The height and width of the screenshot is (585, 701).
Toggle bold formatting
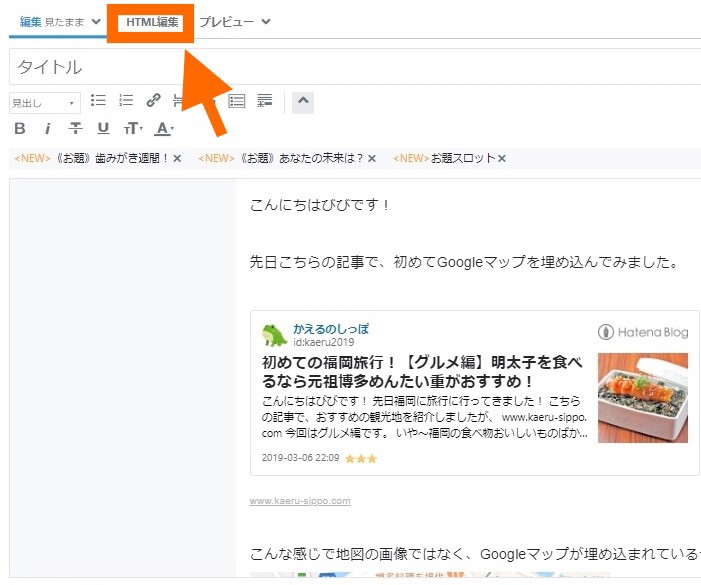click(x=20, y=129)
